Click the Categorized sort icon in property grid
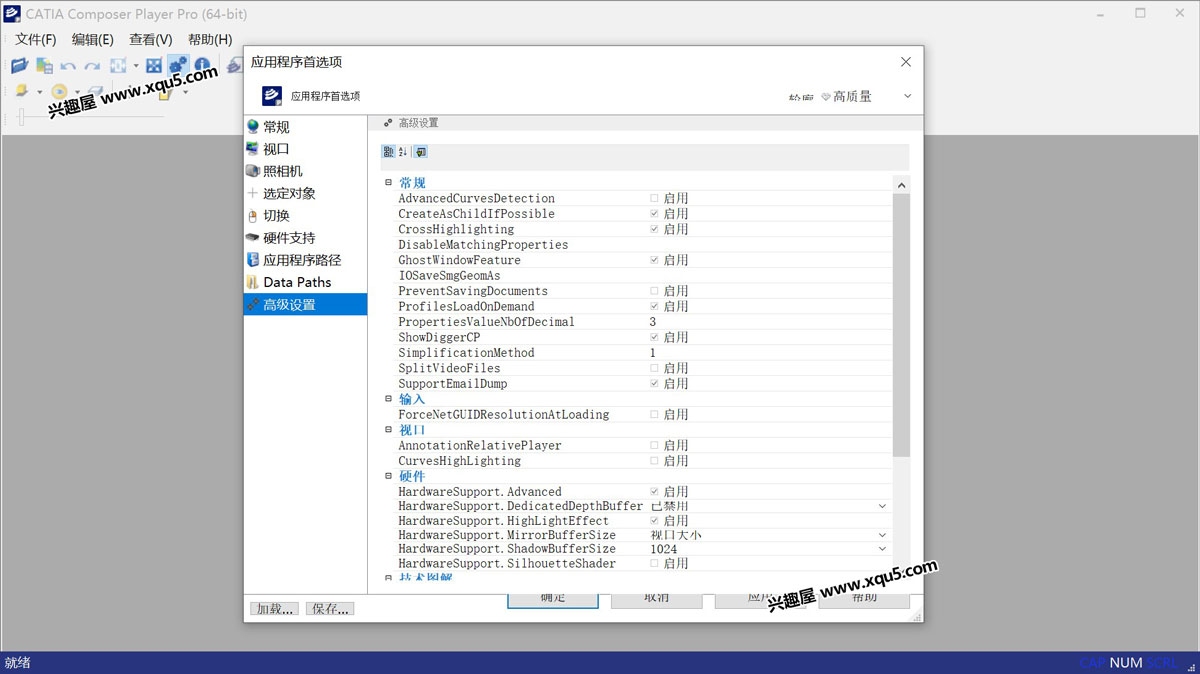Image resolution: width=1200 pixels, height=674 pixels. coord(389,152)
